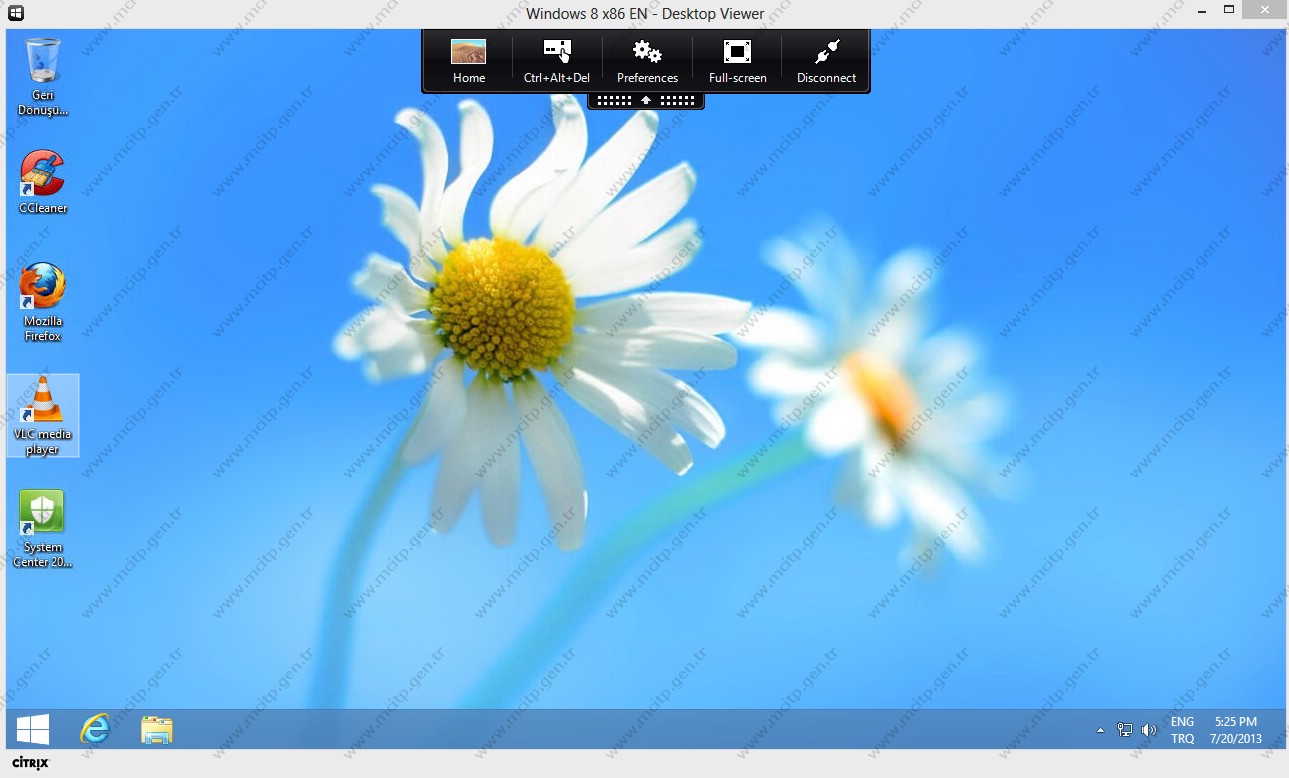Select the VLC media player desktop shortcut
Screen dimensions: 1289x778
tap(43, 415)
